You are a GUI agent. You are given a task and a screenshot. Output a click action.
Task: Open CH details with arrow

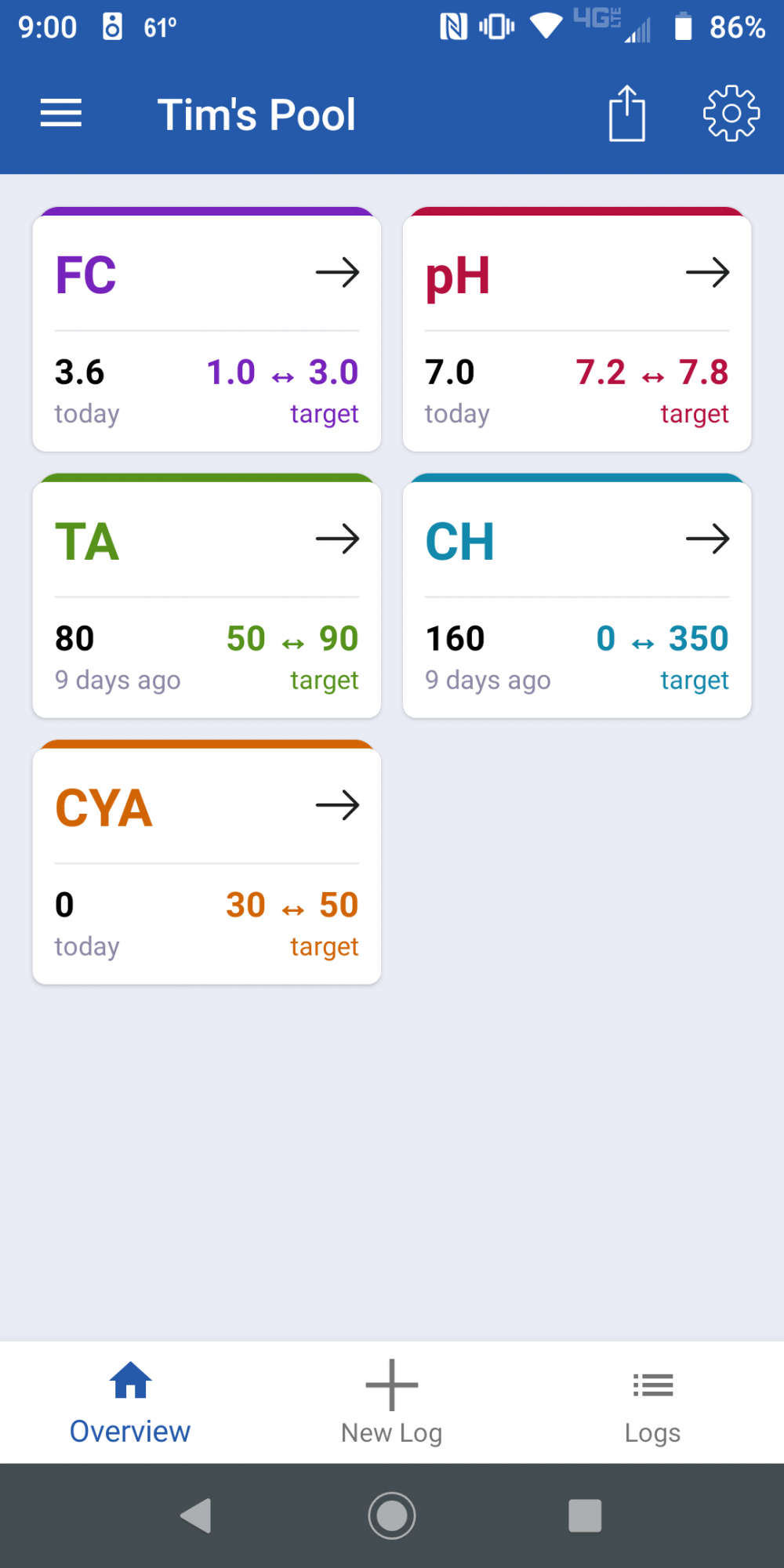[x=708, y=539]
